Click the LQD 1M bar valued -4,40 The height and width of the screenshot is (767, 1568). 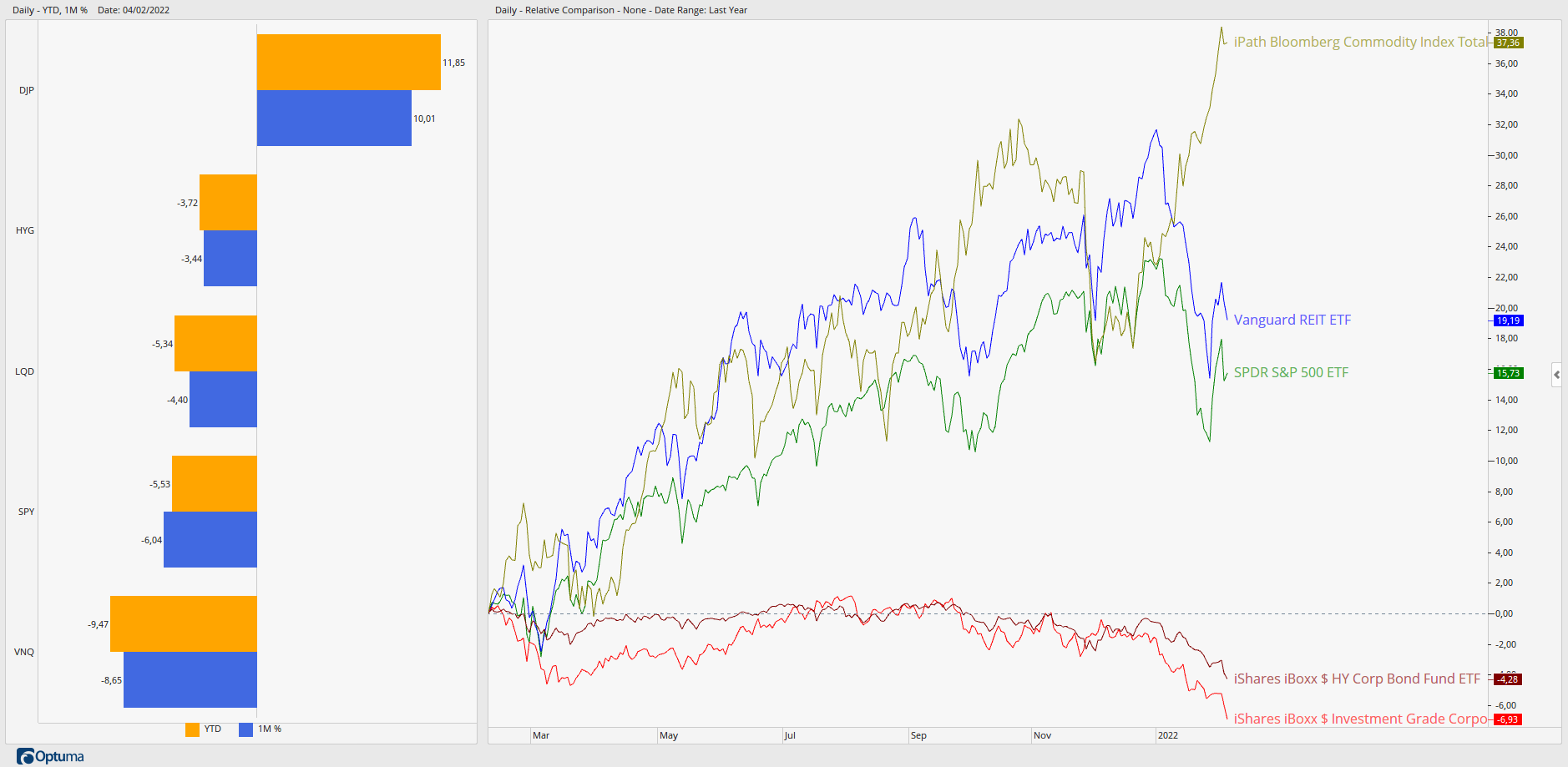tap(223, 399)
